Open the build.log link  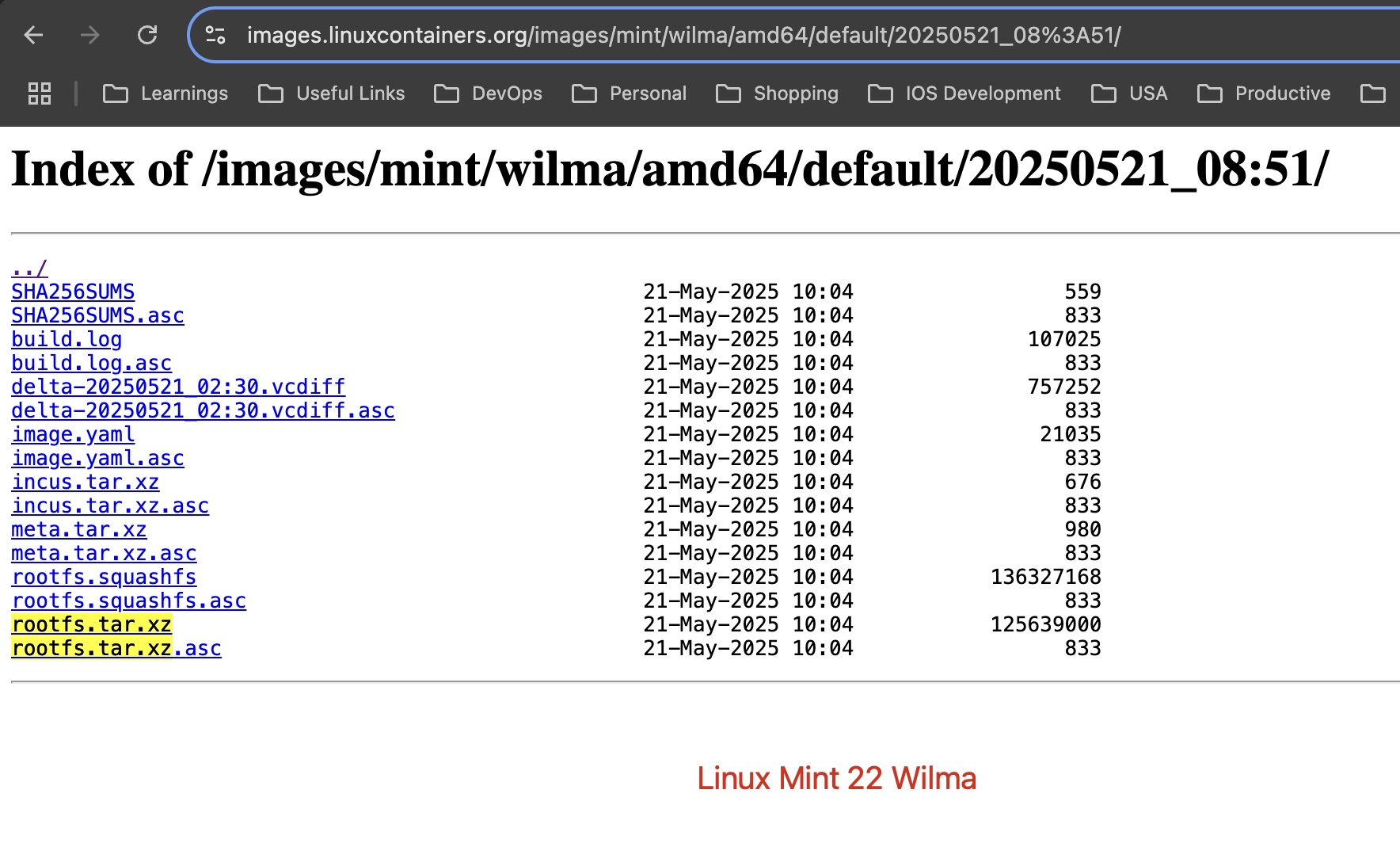coord(67,339)
